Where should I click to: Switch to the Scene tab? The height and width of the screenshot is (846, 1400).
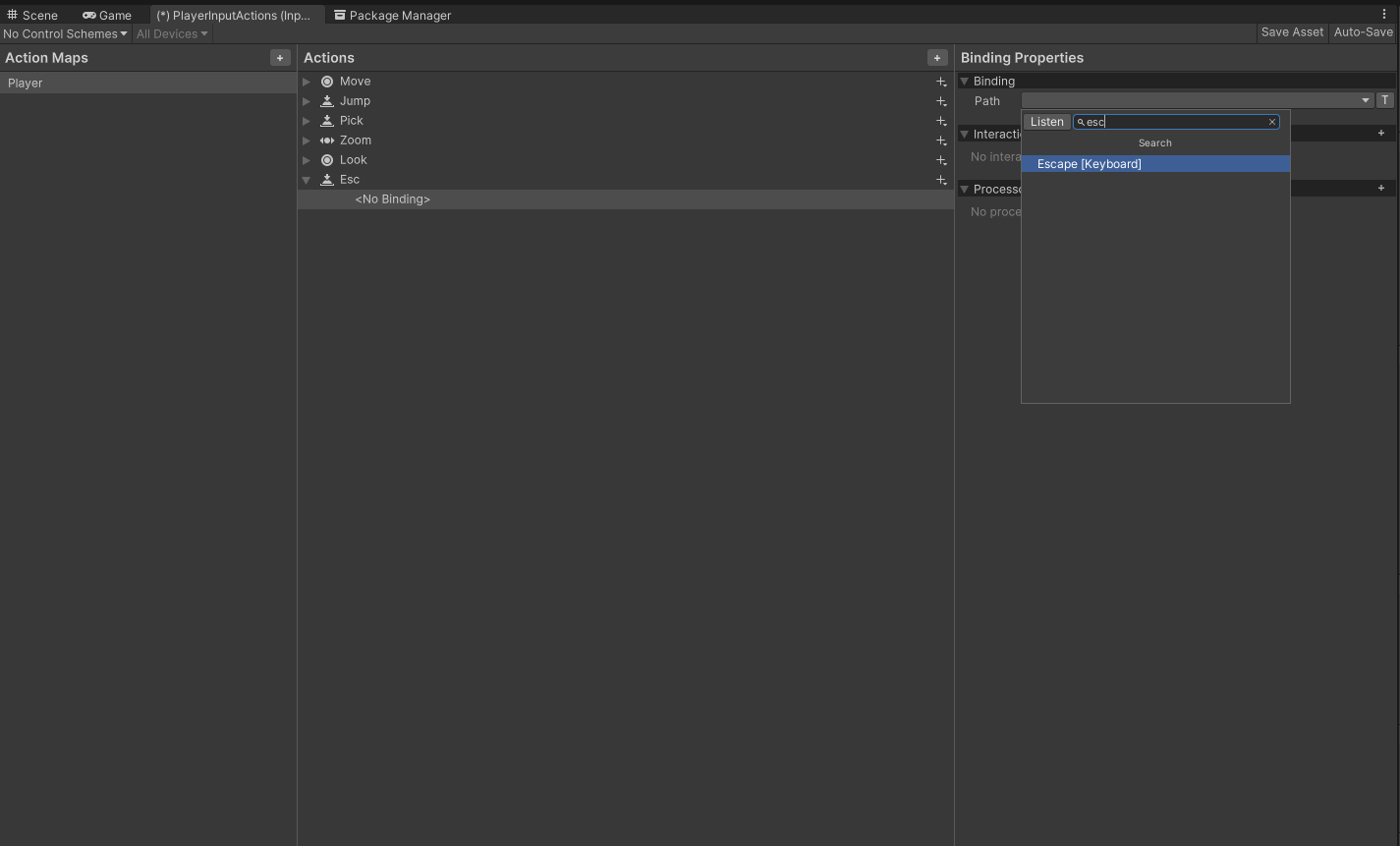click(32, 15)
